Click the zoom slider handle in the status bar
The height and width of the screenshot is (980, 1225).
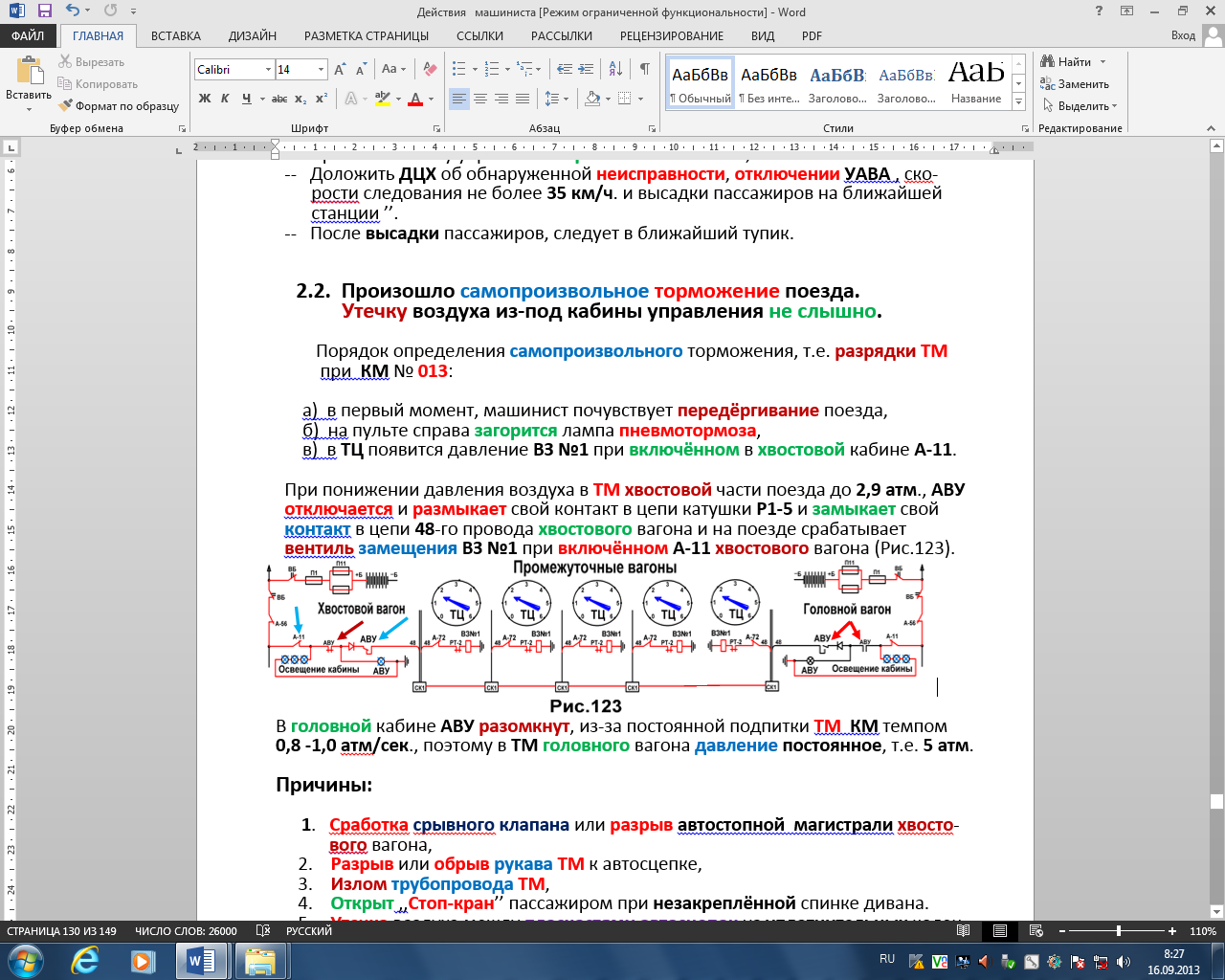1119,931
